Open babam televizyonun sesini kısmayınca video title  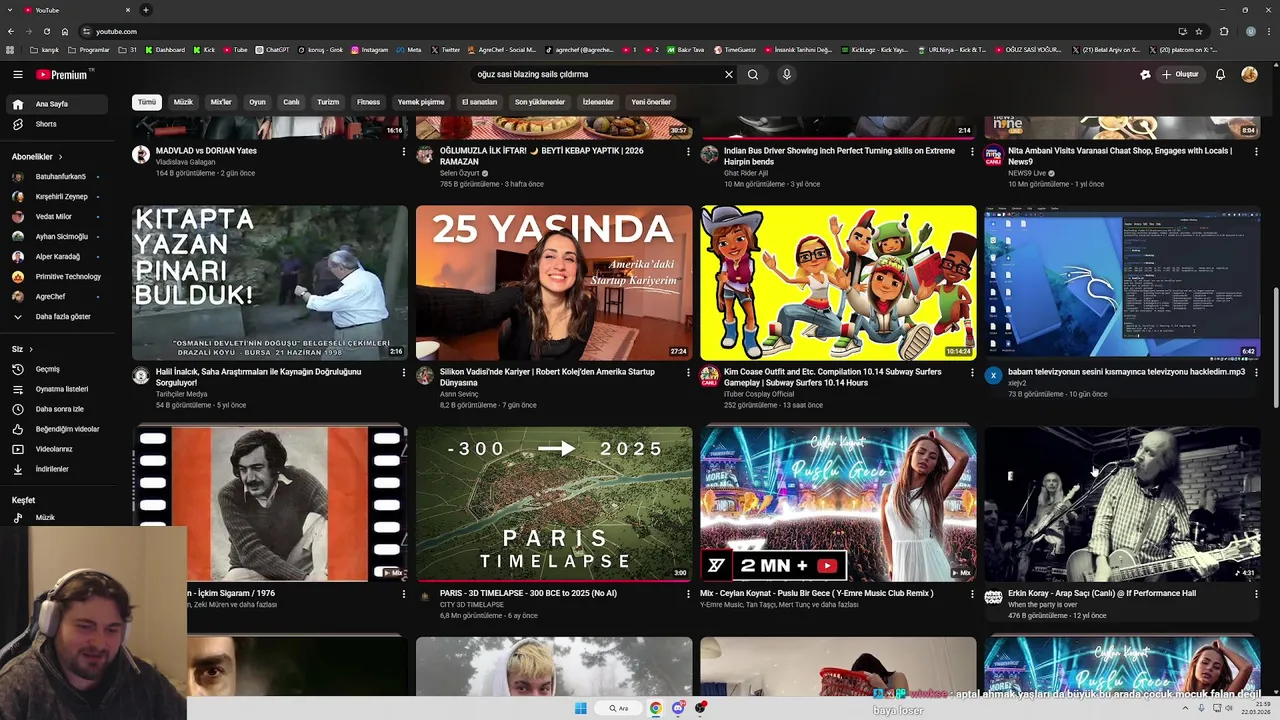coord(1126,372)
